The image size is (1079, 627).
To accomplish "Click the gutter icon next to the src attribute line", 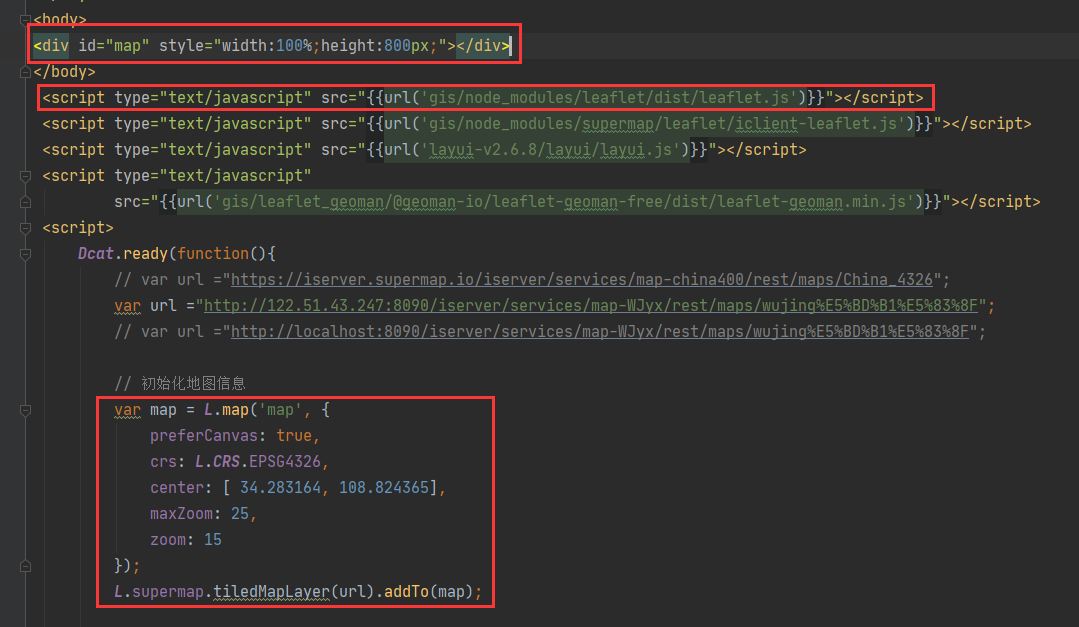I will (x=25, y=201).
